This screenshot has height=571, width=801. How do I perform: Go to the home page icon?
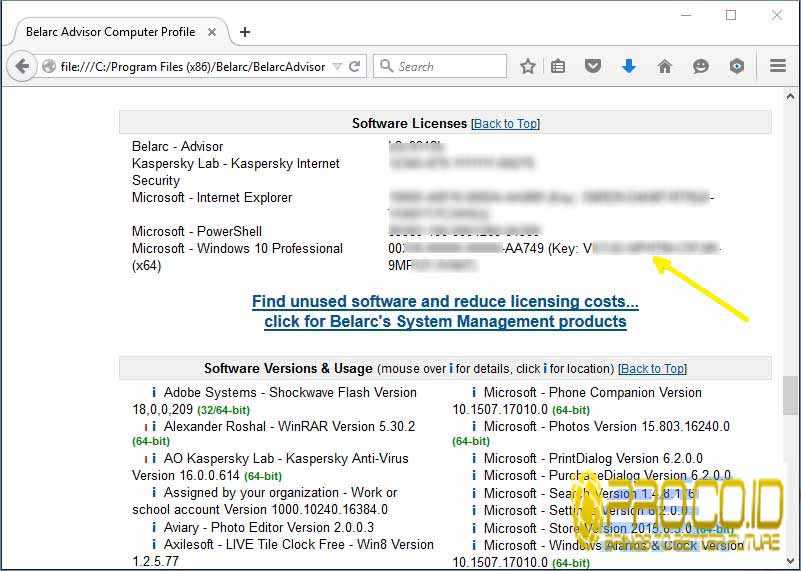tap(665, 66)
